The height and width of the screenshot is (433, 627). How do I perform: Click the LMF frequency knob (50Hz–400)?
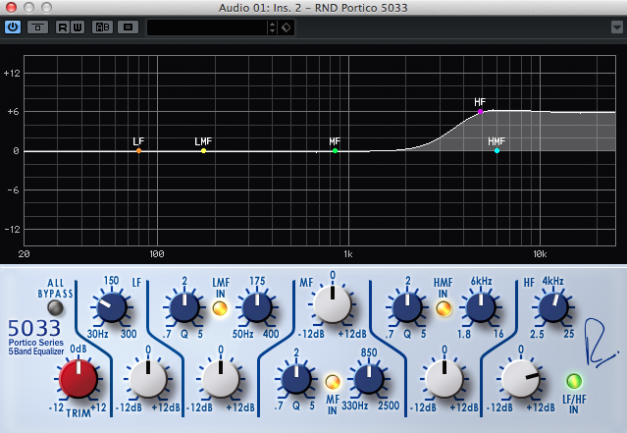click(x=257, y=308)
